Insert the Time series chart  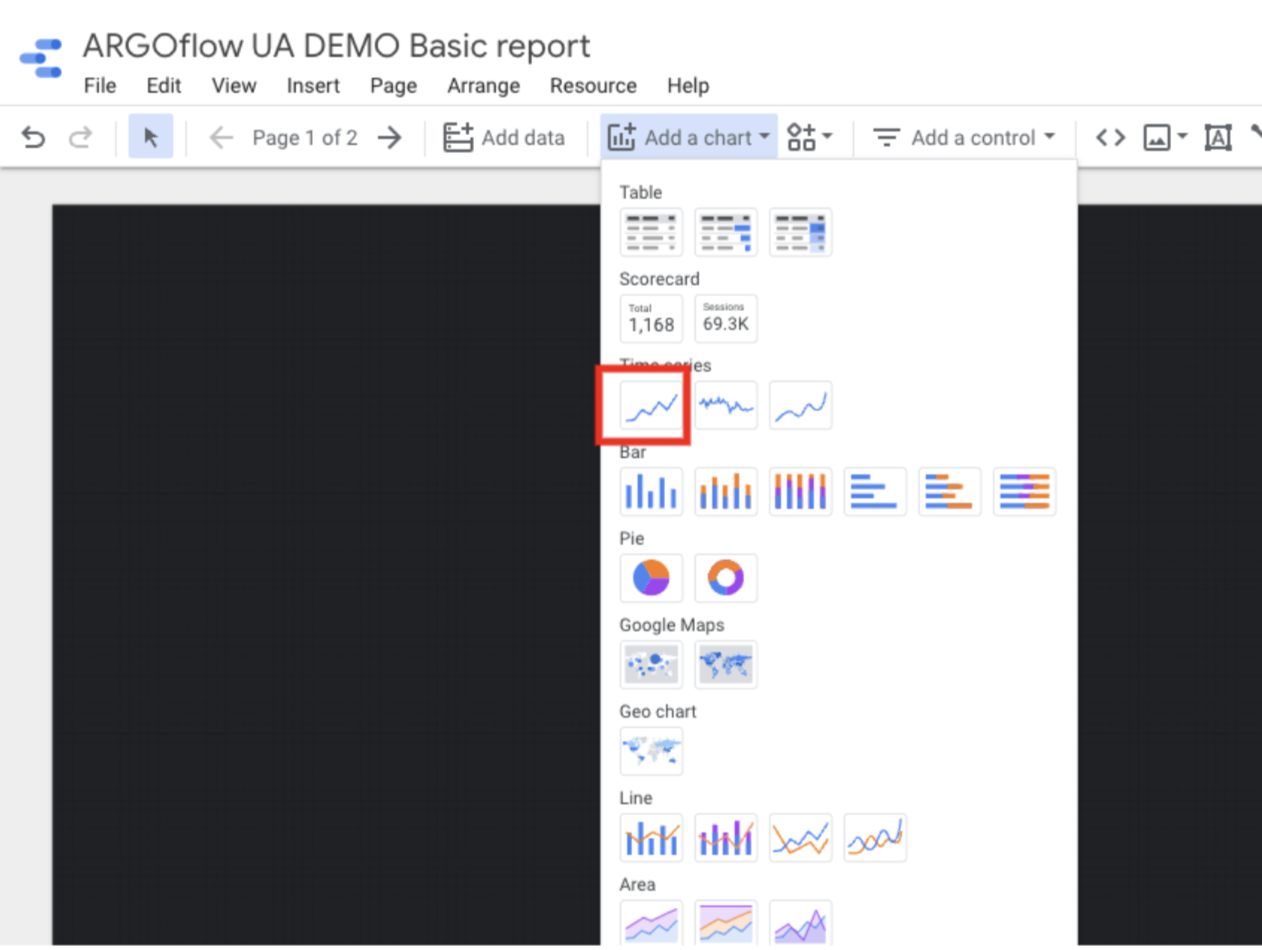pyautogui.click(x=651, y=405)
